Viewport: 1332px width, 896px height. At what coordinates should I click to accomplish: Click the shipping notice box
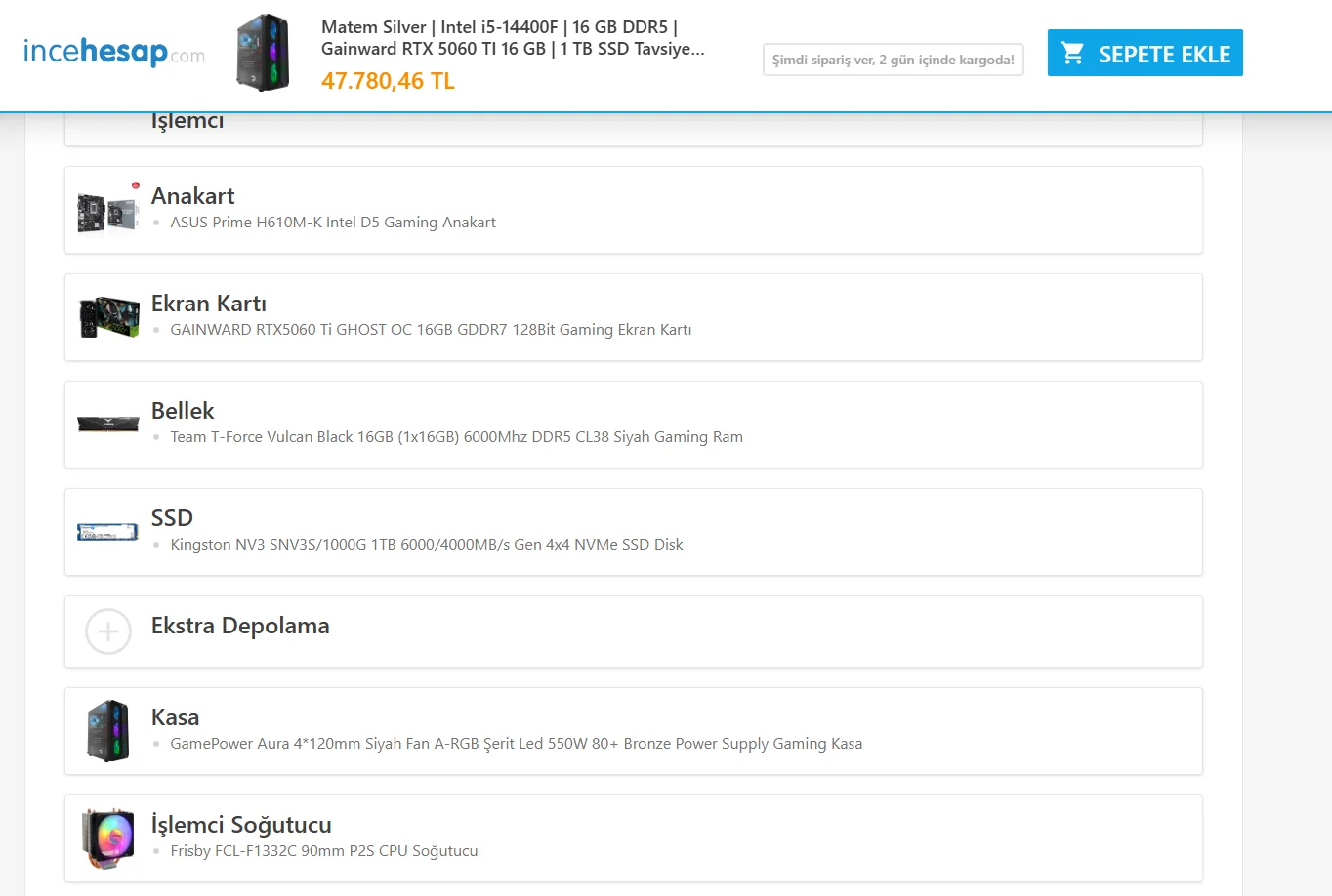click(x=893, y=60)
